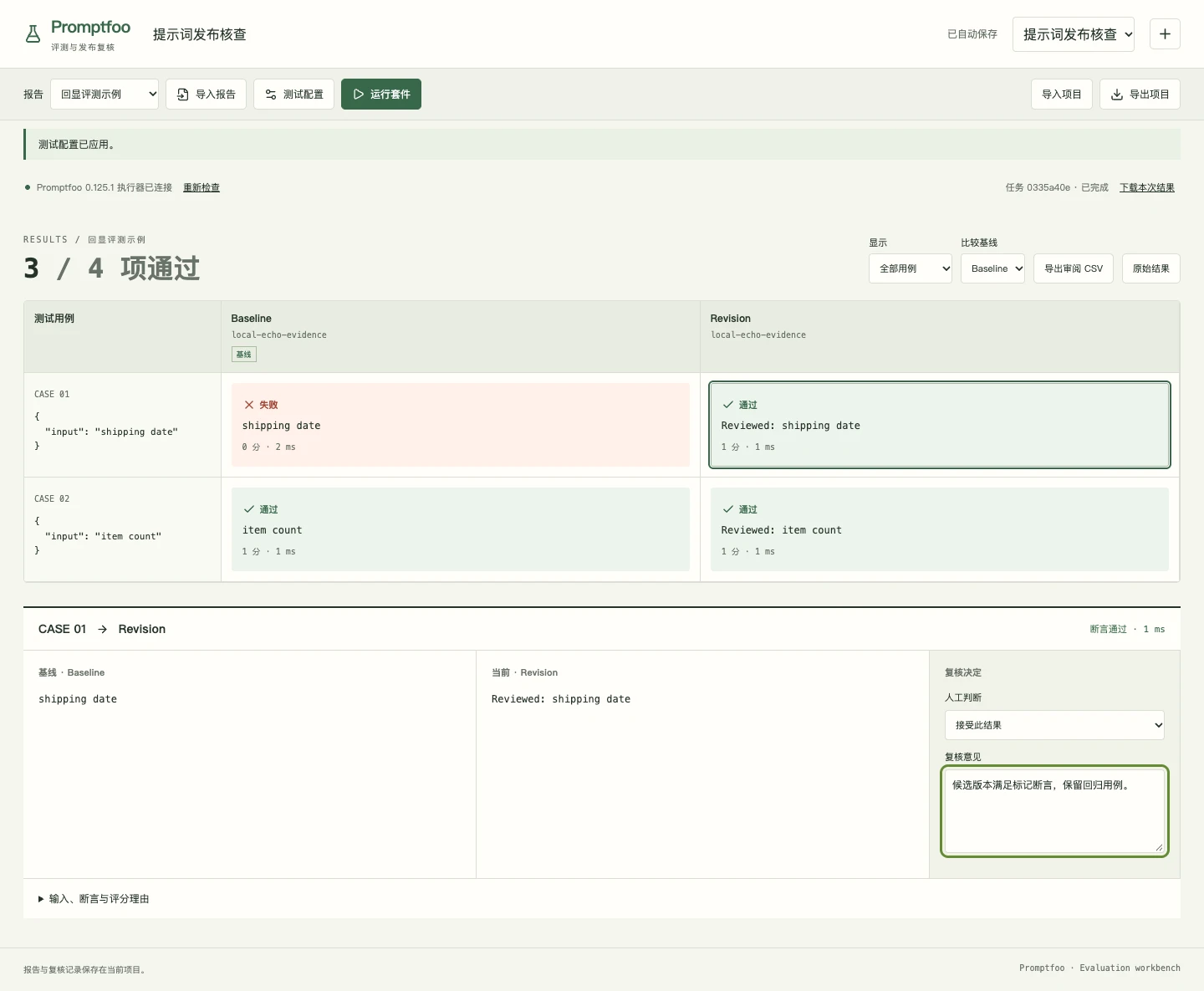This screenshot has width=1204, height=991.
Task: Click the 原始结果 button
Action: [1151, 268]
